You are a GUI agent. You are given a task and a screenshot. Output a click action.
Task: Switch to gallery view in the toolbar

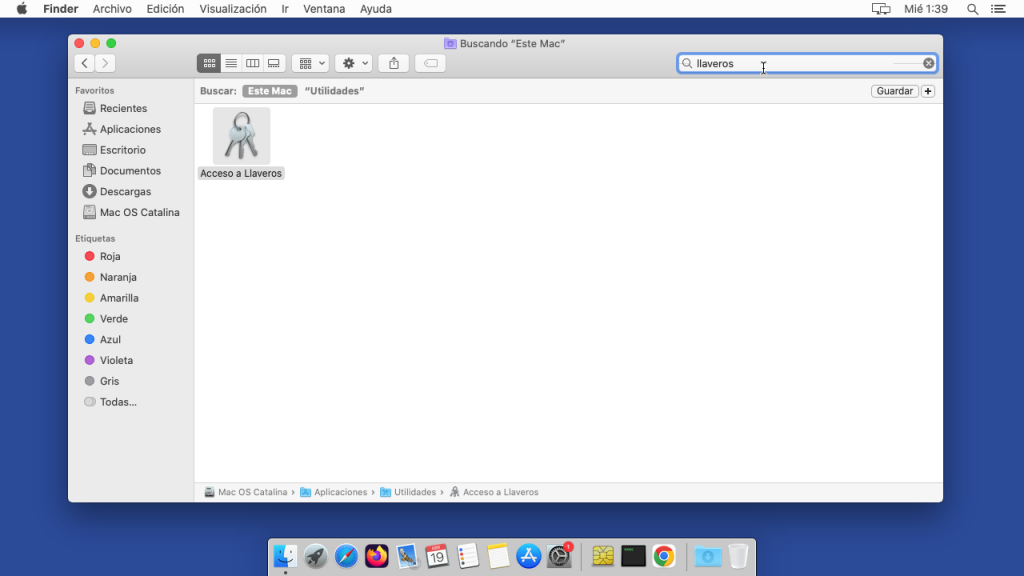(x=274, y=63)
